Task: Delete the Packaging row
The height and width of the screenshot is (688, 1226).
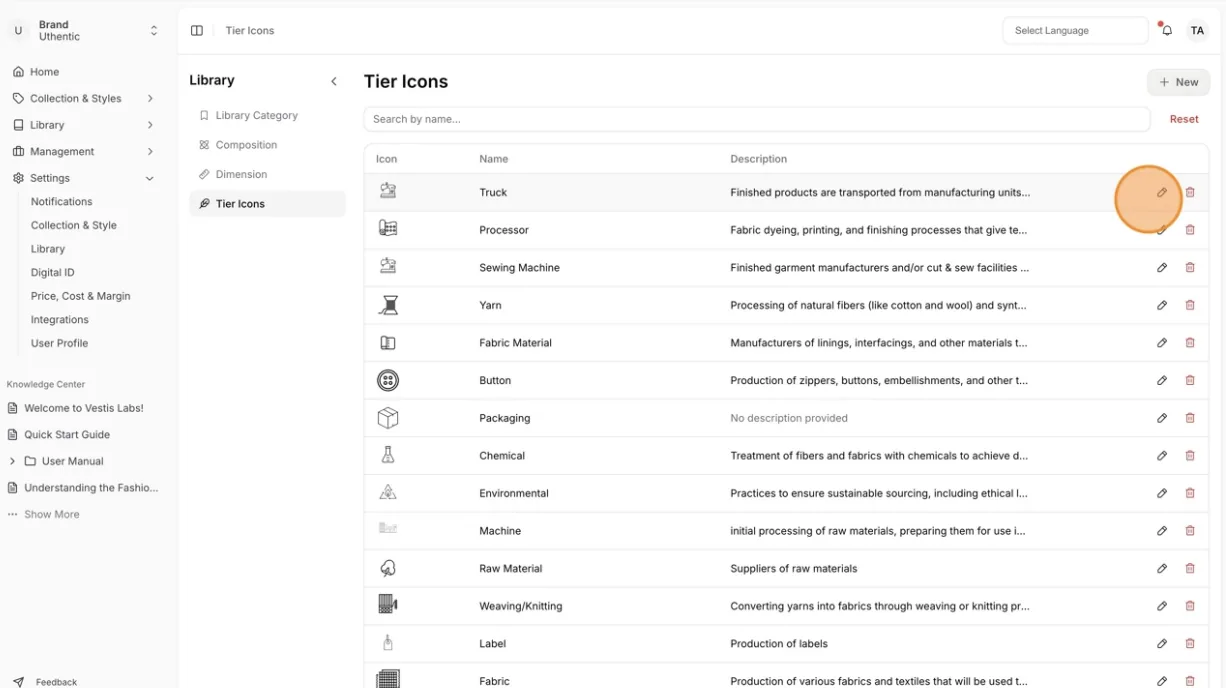Action: [1190, 418]
